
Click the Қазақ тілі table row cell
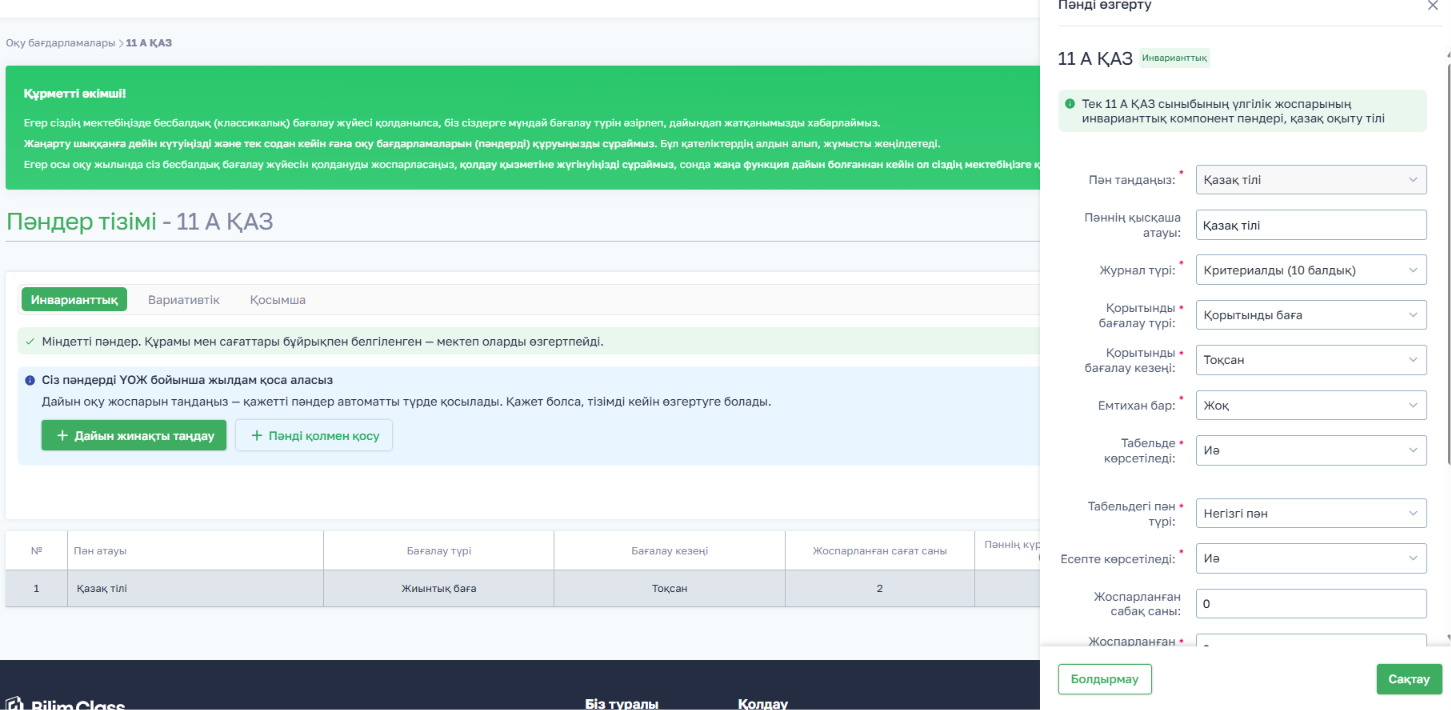(195, 589)
